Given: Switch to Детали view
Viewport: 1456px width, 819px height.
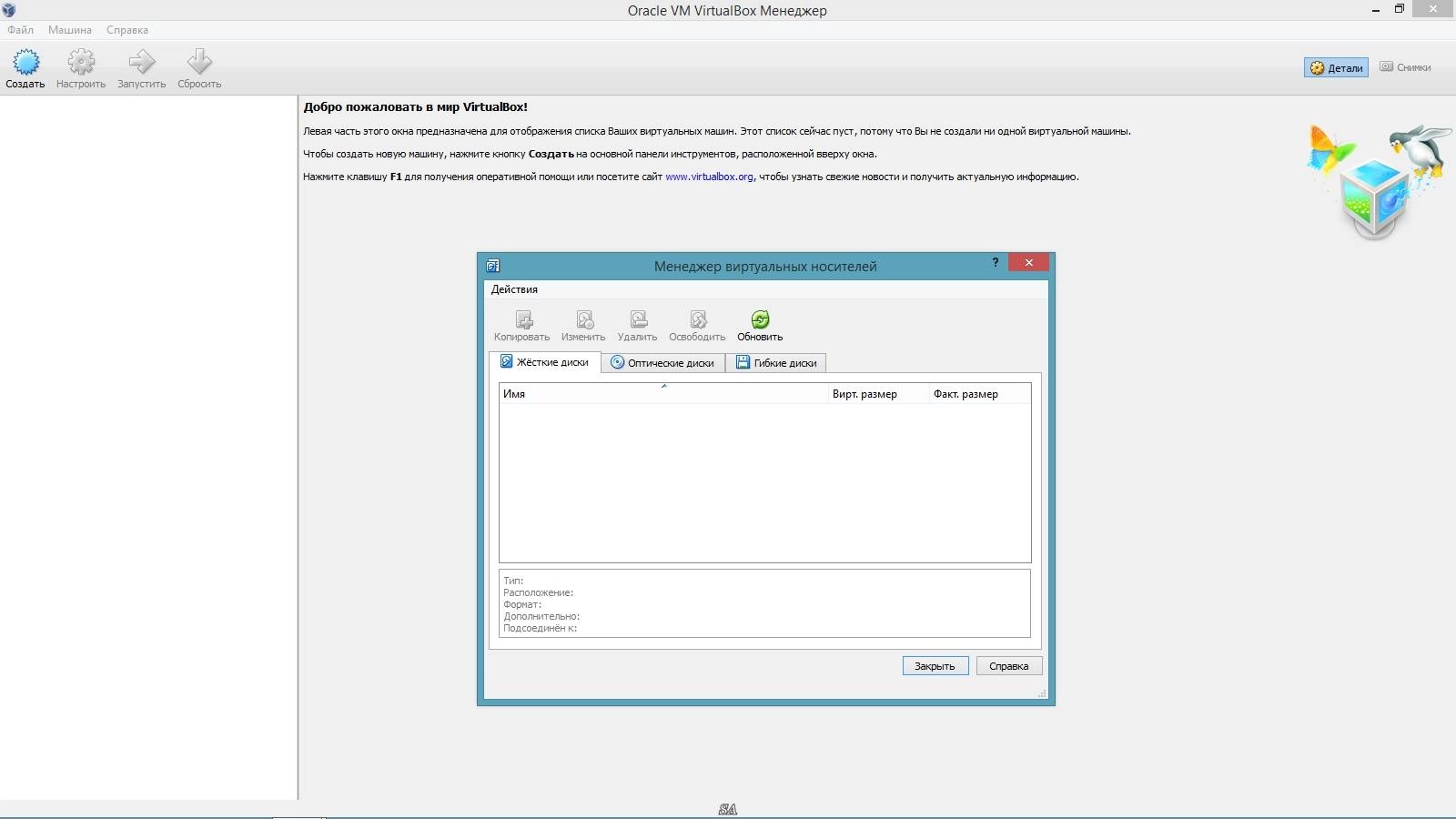Looking at the screenshot, I should [1336, 67].
